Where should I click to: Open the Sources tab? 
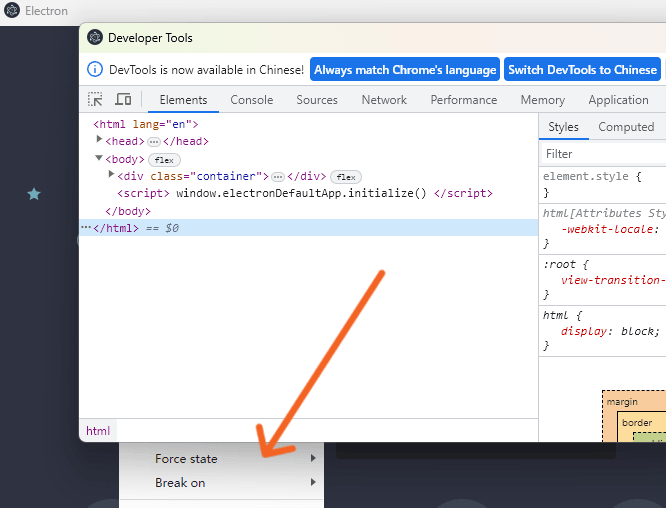[x=317, y=100]
